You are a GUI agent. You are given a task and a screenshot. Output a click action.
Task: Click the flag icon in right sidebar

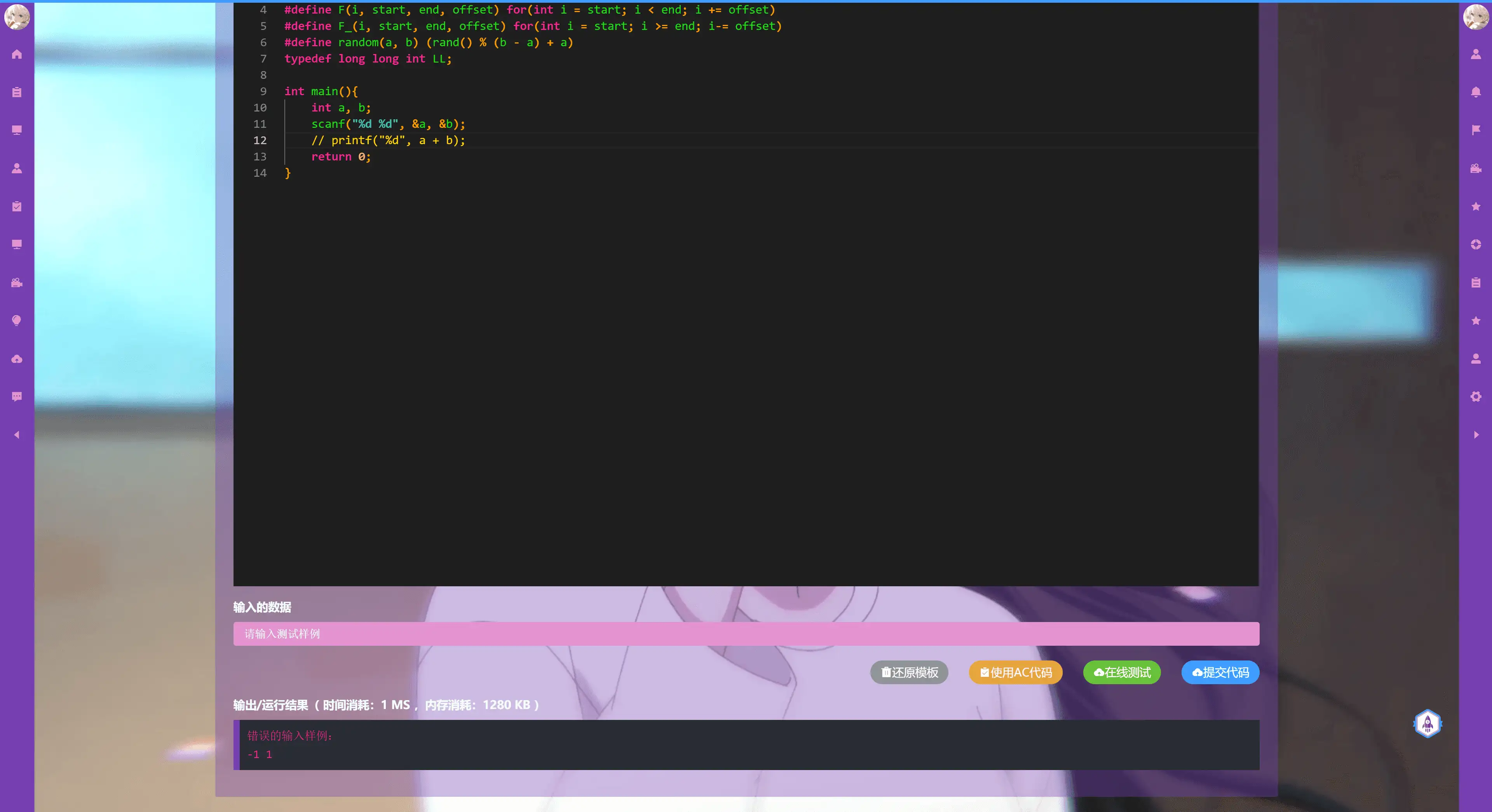(x=1476, y=130)
